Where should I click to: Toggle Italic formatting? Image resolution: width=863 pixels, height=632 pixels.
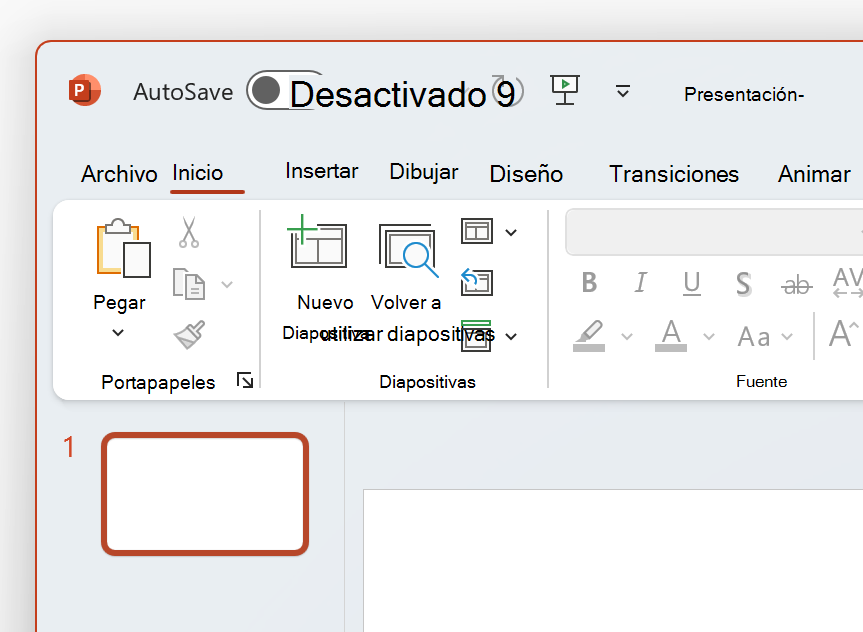[x=640, y=283]
